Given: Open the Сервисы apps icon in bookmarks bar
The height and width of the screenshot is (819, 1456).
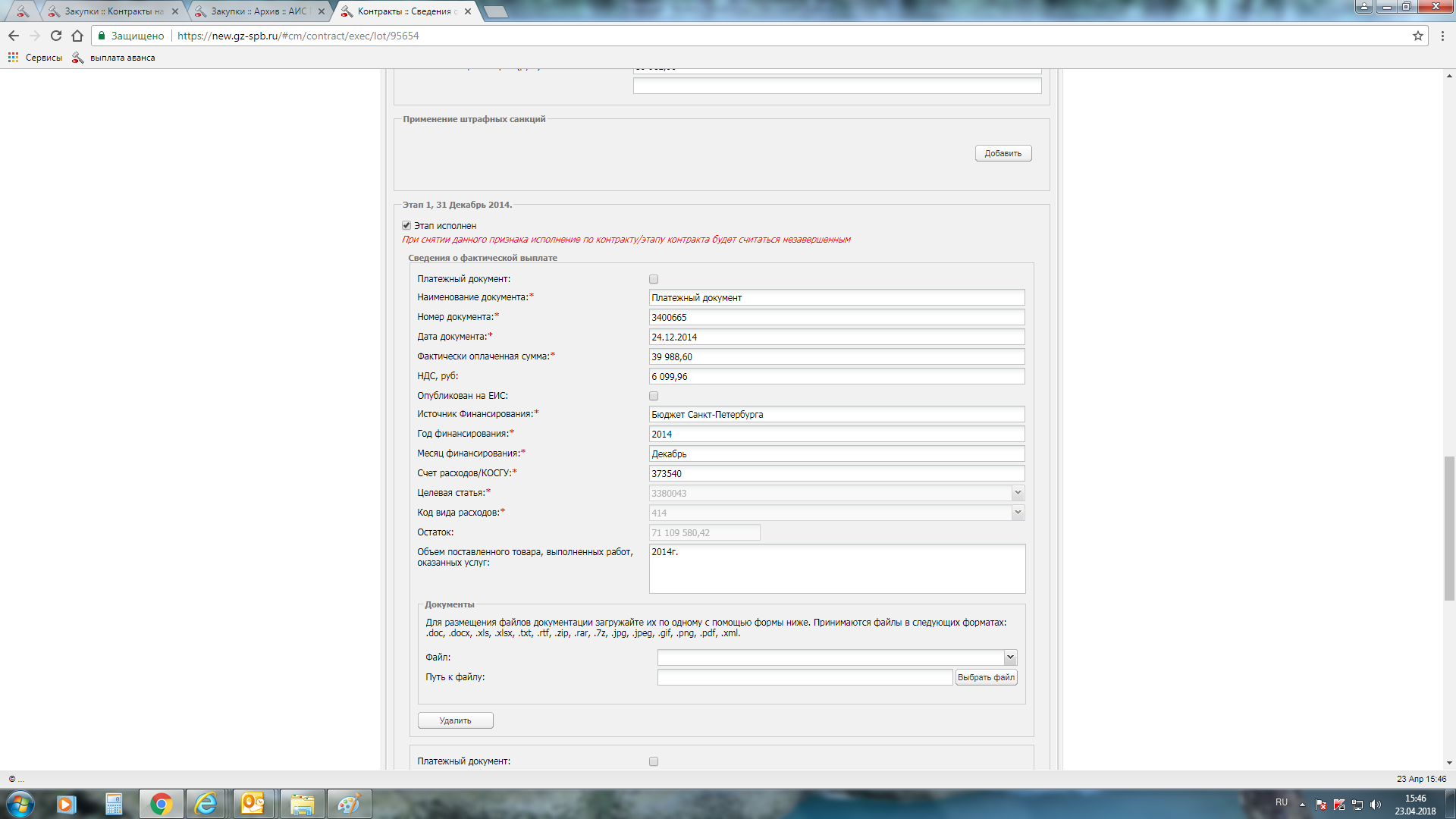Looking at the screenshot, I should click(x=13, y=58).
